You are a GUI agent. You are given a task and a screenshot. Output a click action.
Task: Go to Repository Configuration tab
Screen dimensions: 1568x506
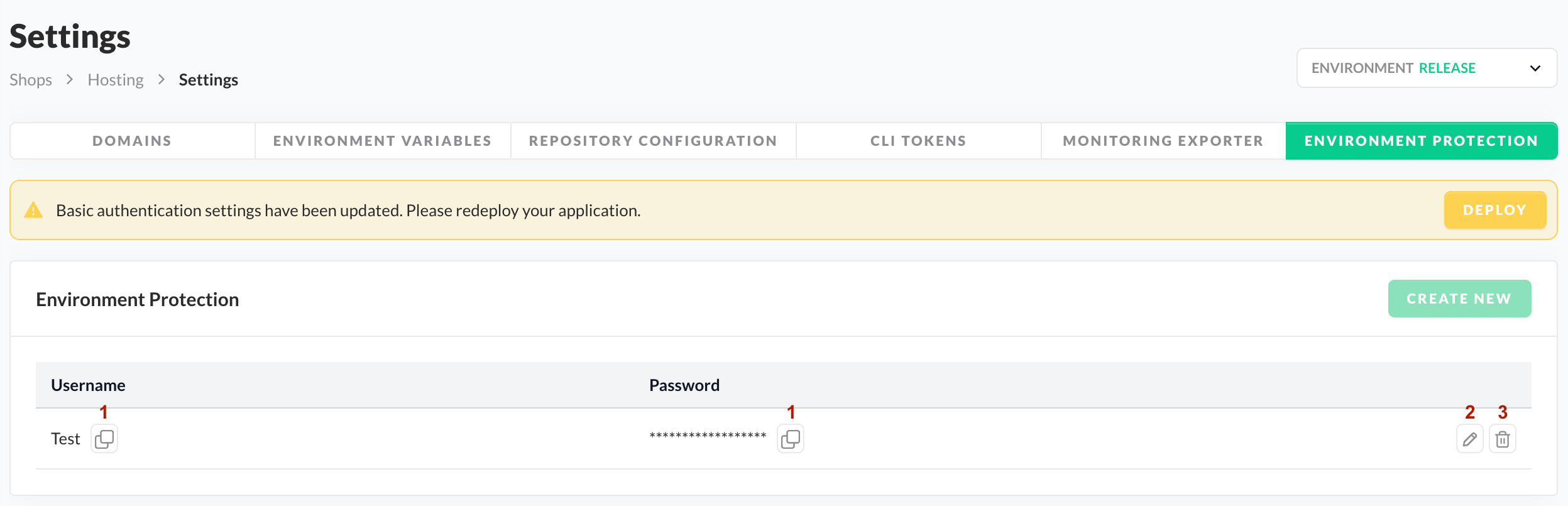pyautogui.click(x=653, y=141)
